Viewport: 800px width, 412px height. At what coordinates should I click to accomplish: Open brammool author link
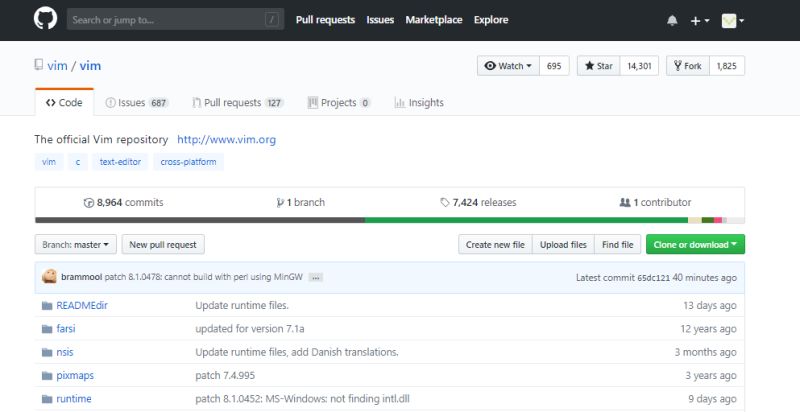point(82,277)
